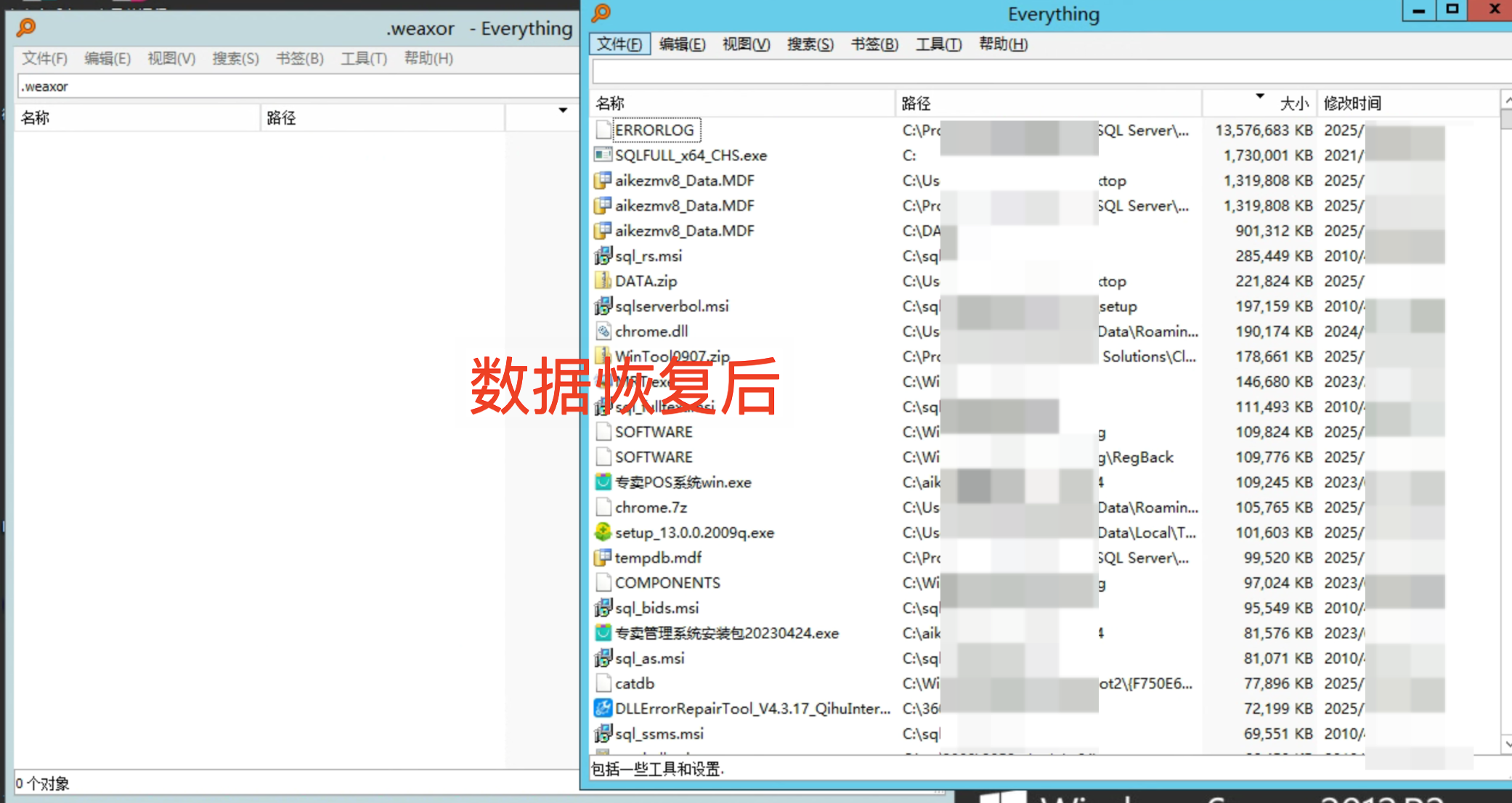Click the 1,730,001 KB size cell

click(1268, 155)
